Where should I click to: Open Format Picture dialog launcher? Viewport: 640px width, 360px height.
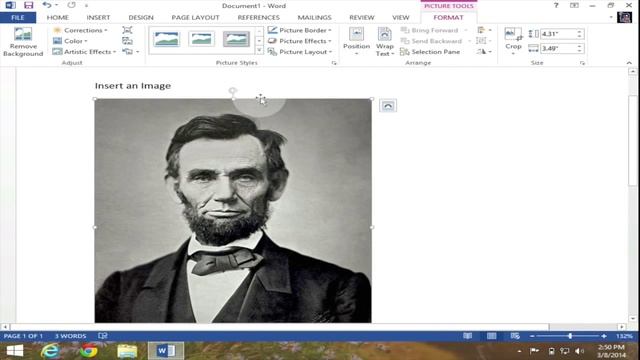[x=334, y=63]
